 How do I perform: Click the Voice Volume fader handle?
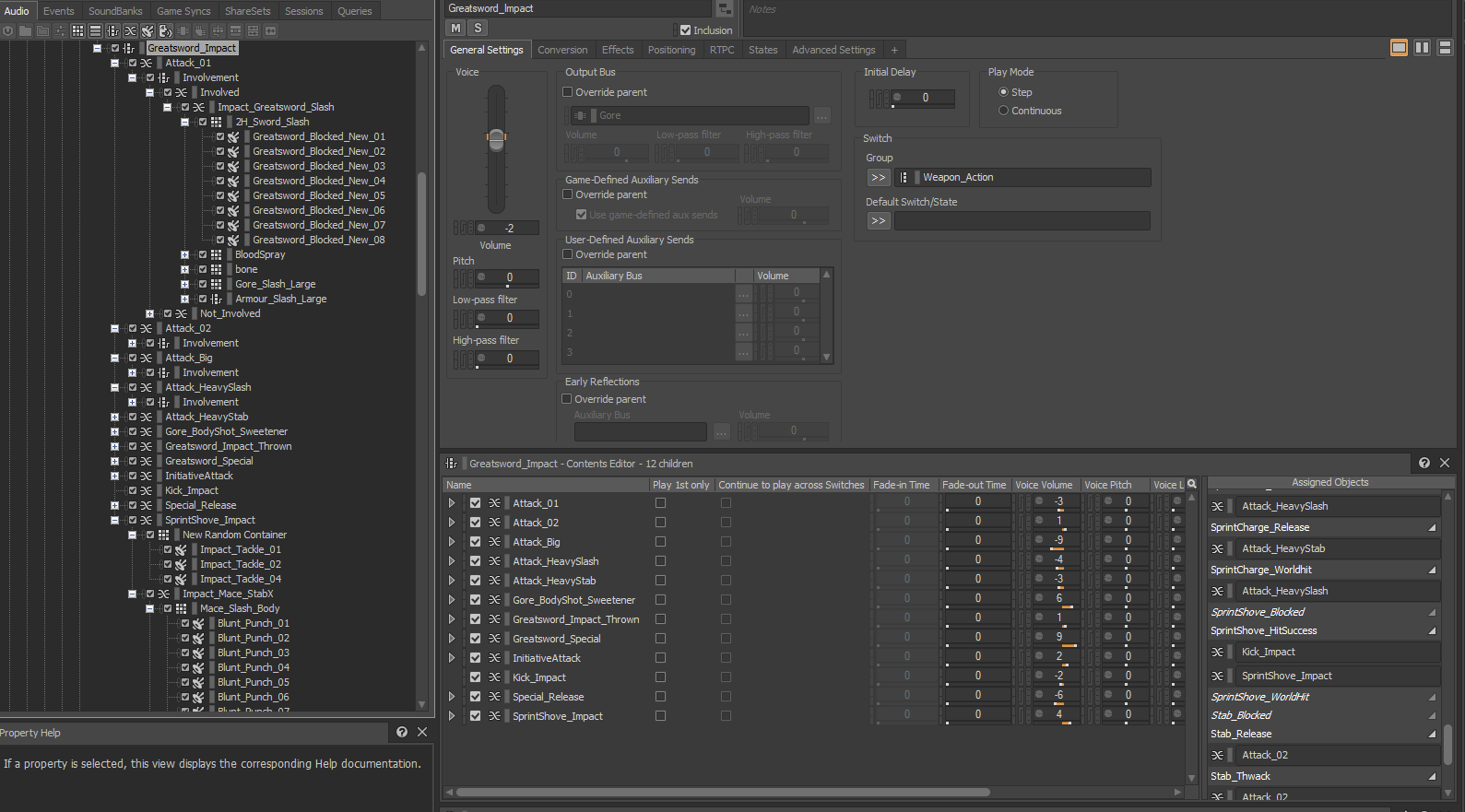click(496, 139)
